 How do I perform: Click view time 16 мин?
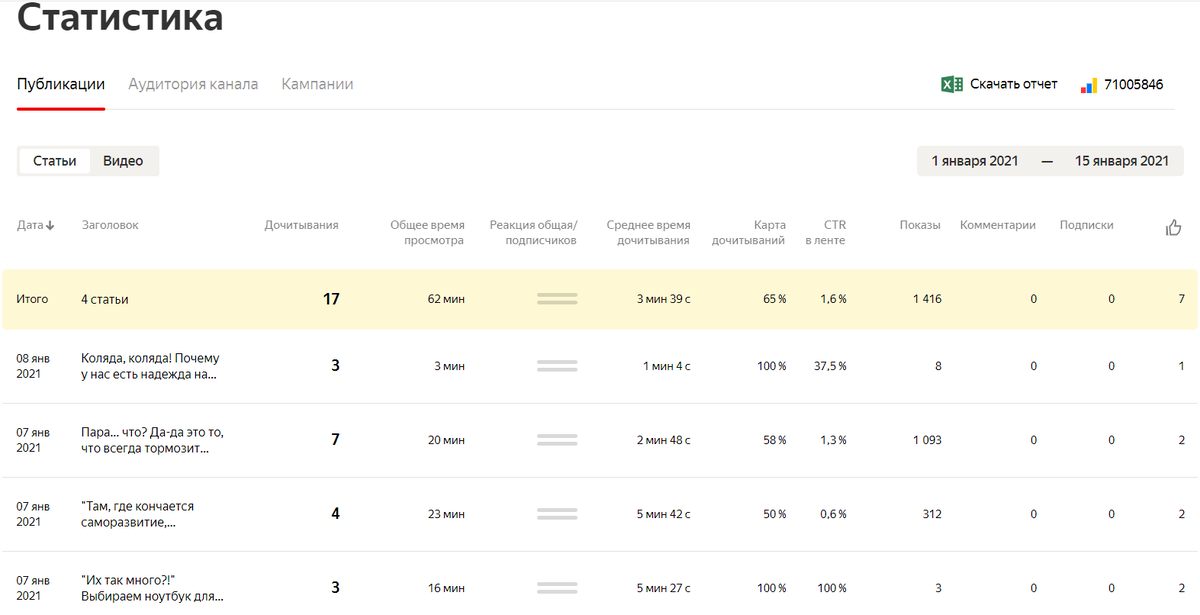tap(445, 588)
